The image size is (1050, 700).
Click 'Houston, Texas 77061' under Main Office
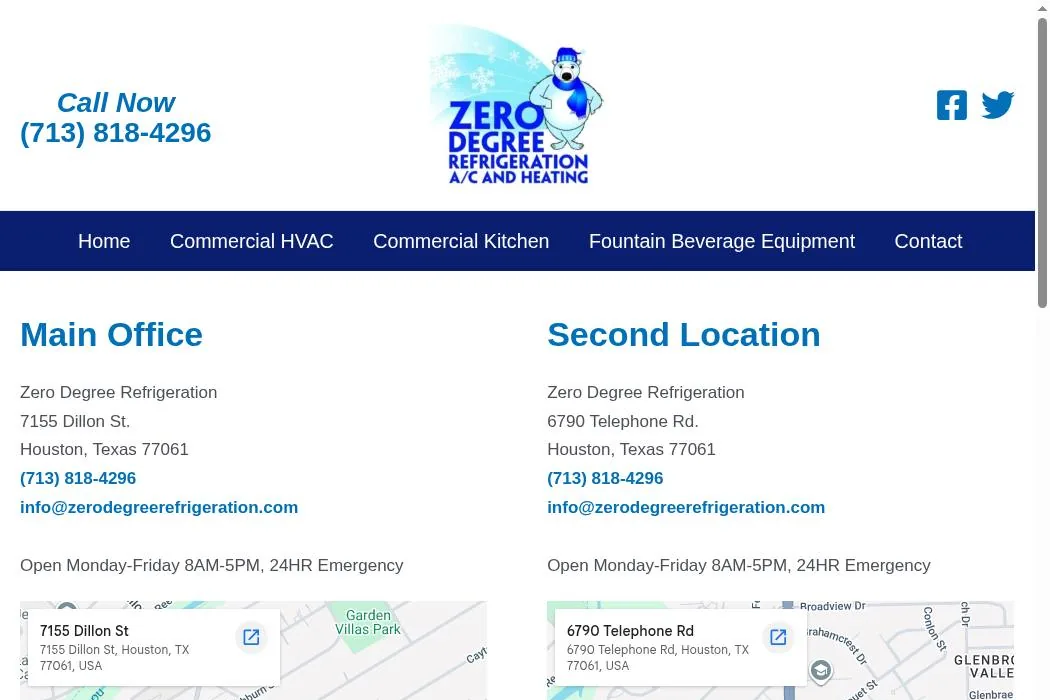coord(104,449)
